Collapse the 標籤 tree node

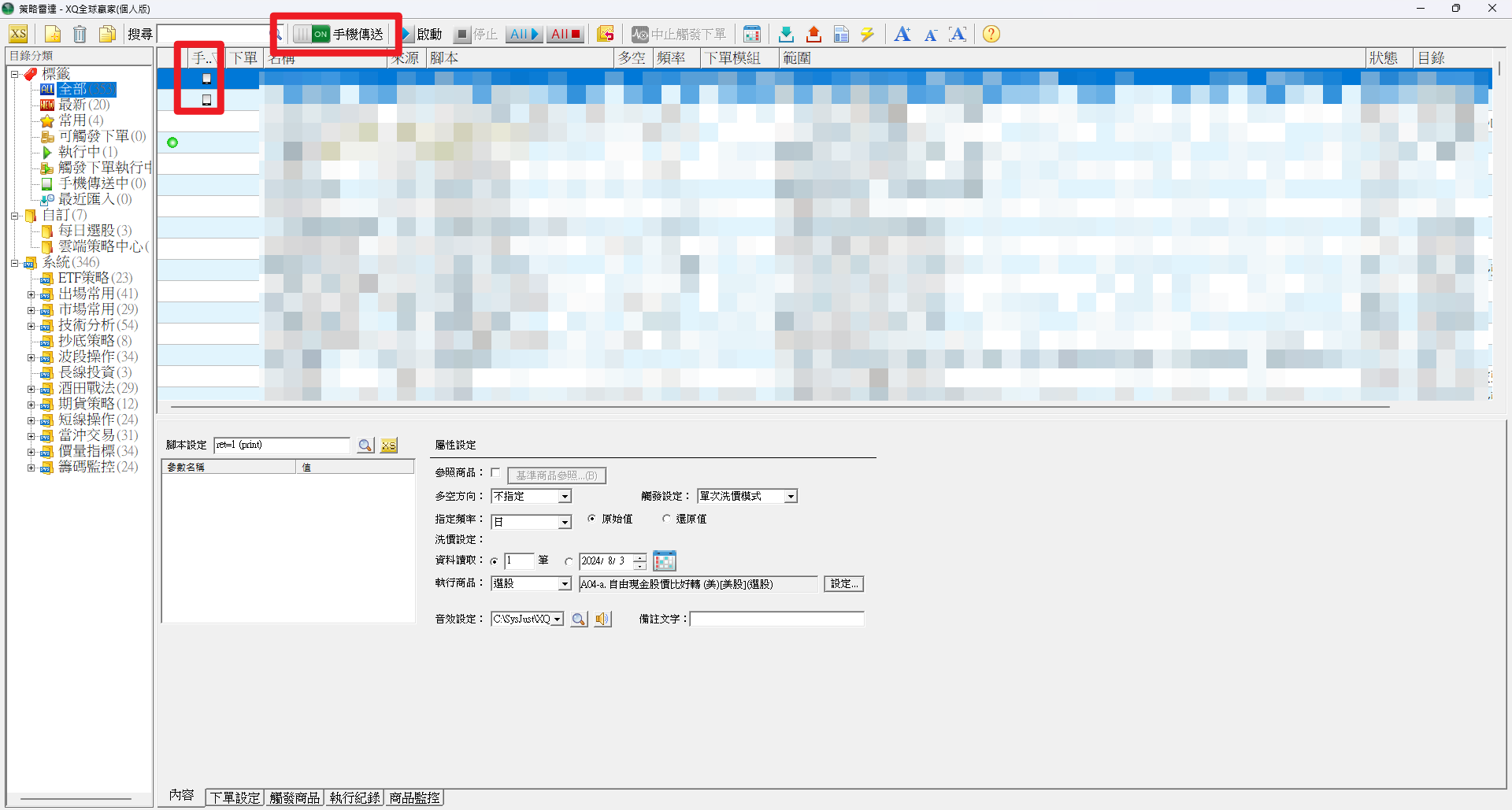(x=14, y=74)
